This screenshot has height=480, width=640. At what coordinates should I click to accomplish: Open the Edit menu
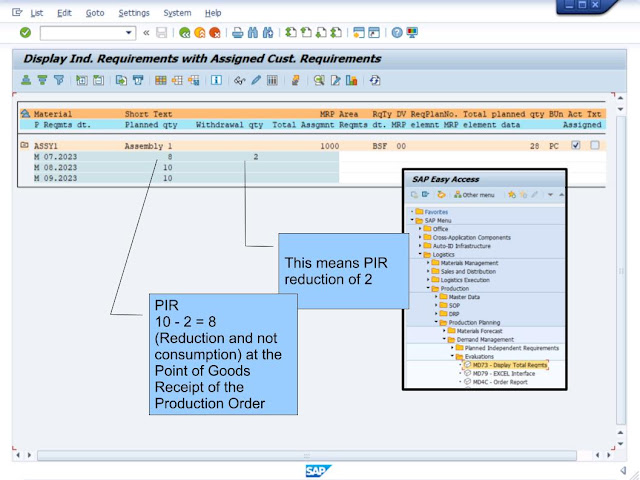(64, 13)
